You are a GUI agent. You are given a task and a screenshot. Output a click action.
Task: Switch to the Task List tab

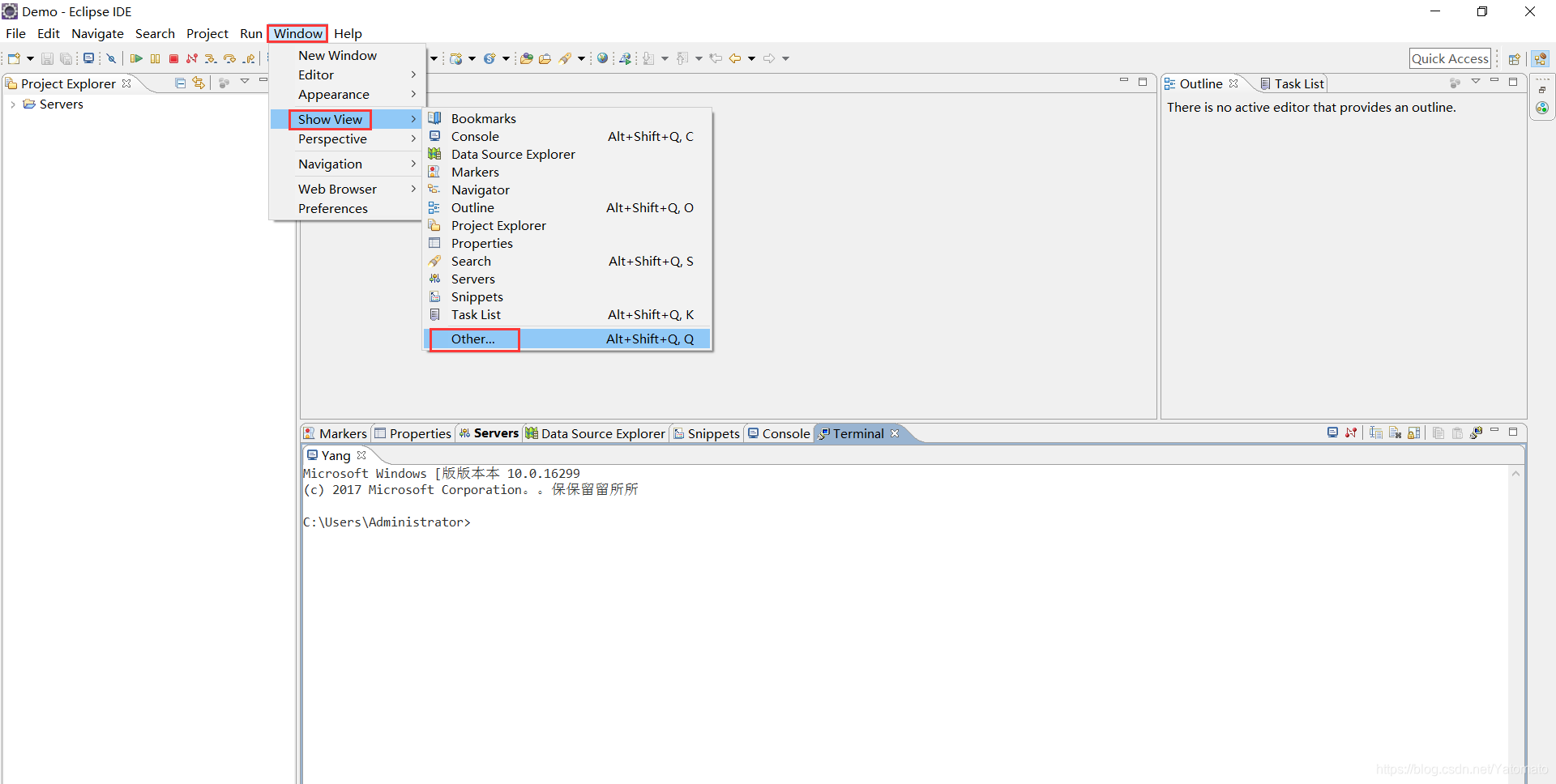(x=1292, y=83)
